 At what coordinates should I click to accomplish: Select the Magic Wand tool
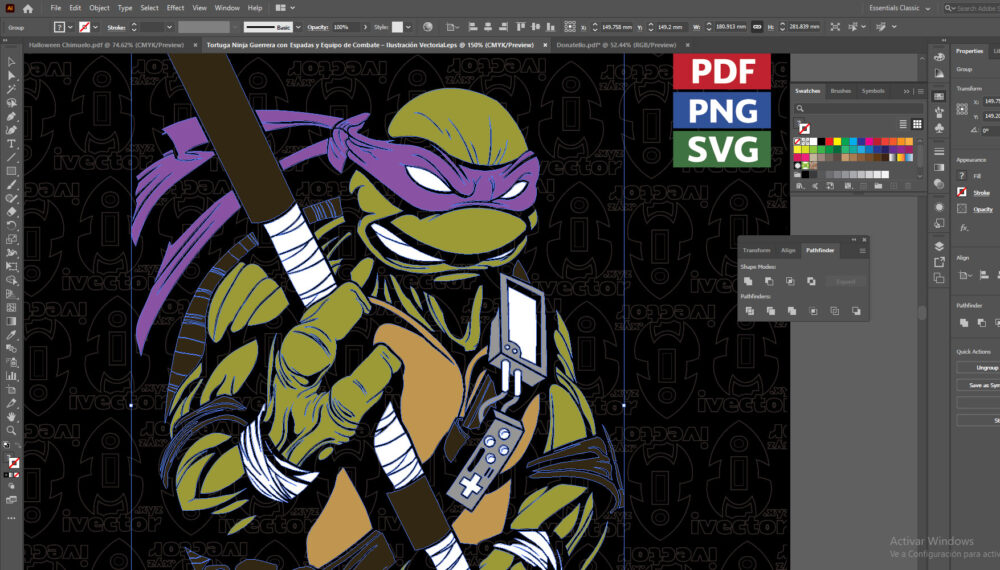[x=11, y=89]
